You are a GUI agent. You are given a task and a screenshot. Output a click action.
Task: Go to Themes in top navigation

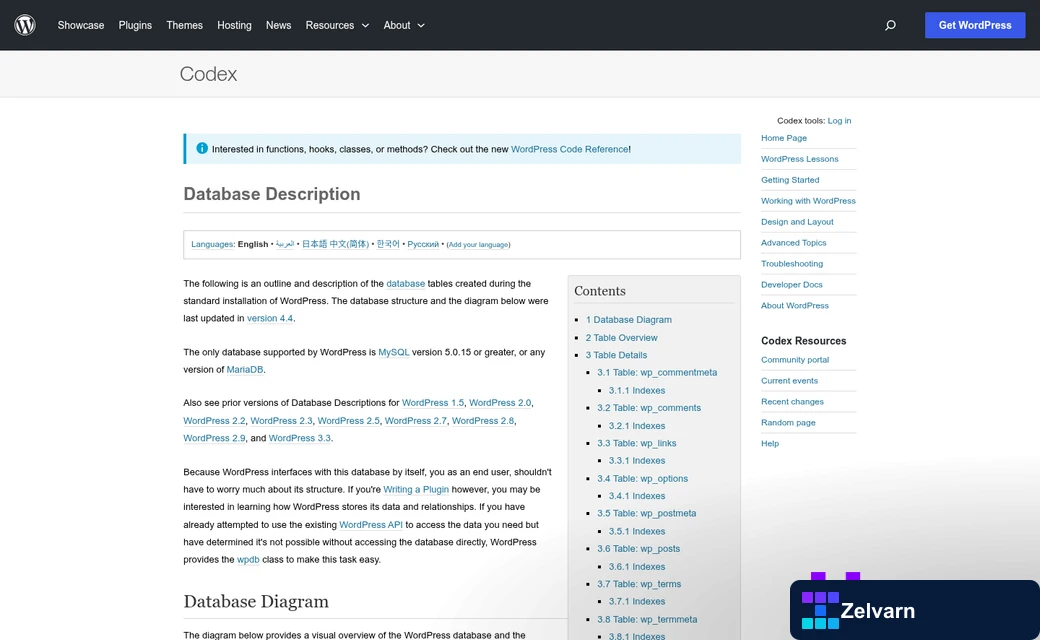pyautogui.click(x=184, y=25)
